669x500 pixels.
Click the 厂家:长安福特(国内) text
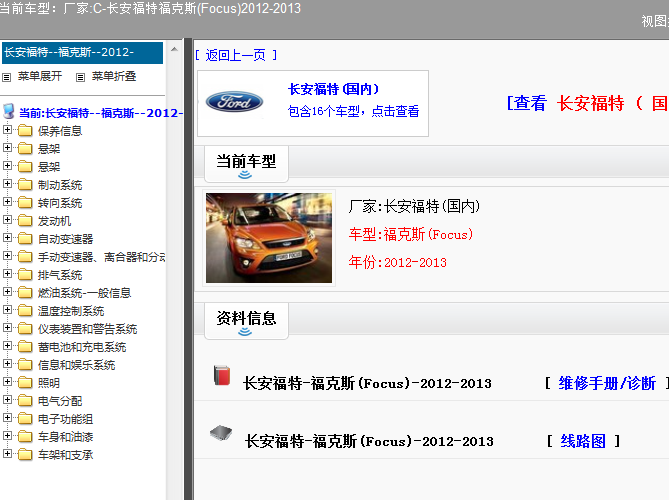tap(414, 206)
